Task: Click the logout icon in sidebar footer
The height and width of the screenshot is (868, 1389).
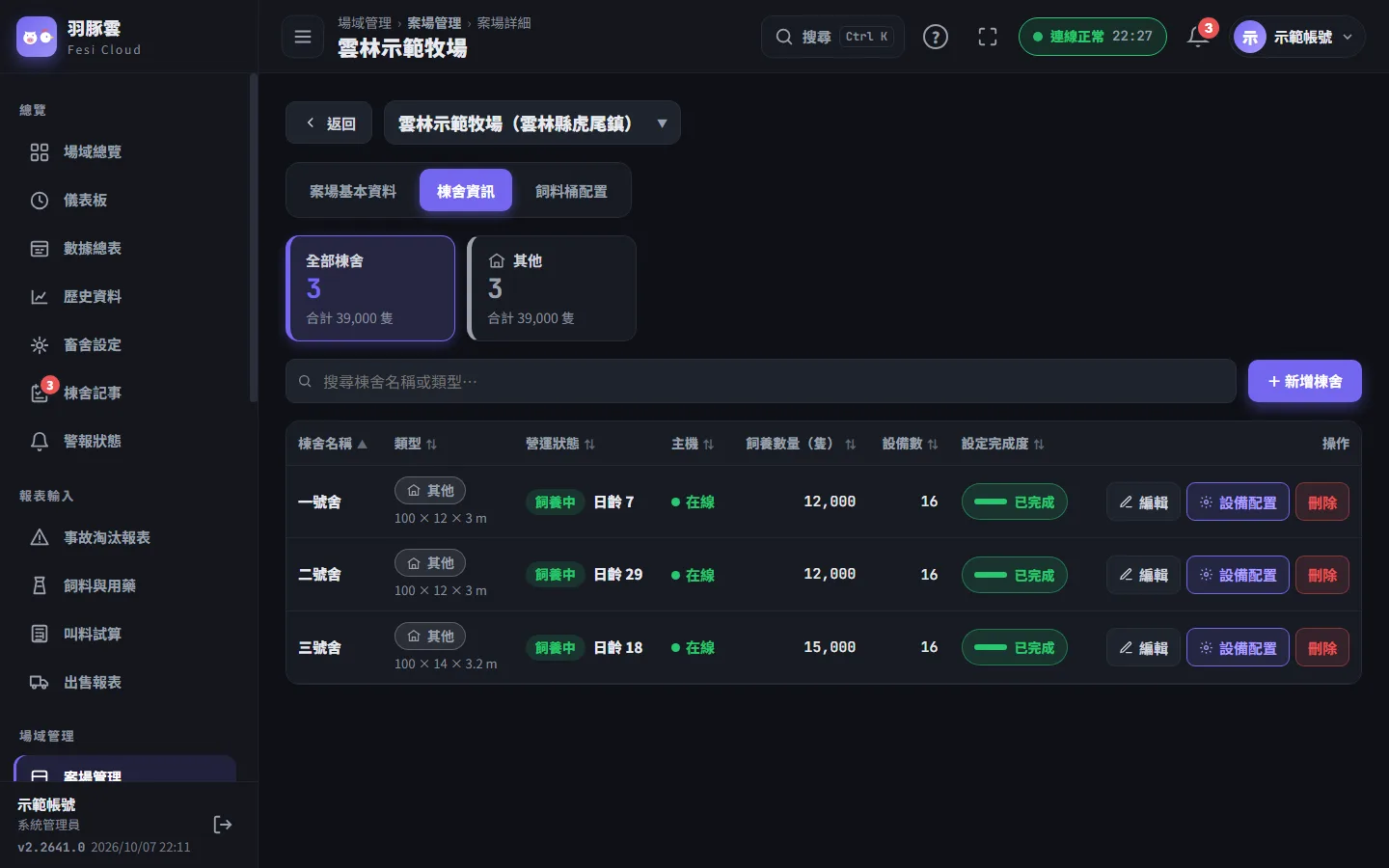Action: pyautogui.click(x=223, y=825)
